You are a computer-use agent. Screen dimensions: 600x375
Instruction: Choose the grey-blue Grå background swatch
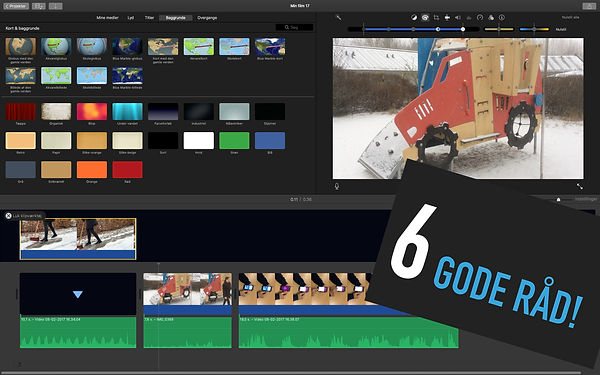21,170
